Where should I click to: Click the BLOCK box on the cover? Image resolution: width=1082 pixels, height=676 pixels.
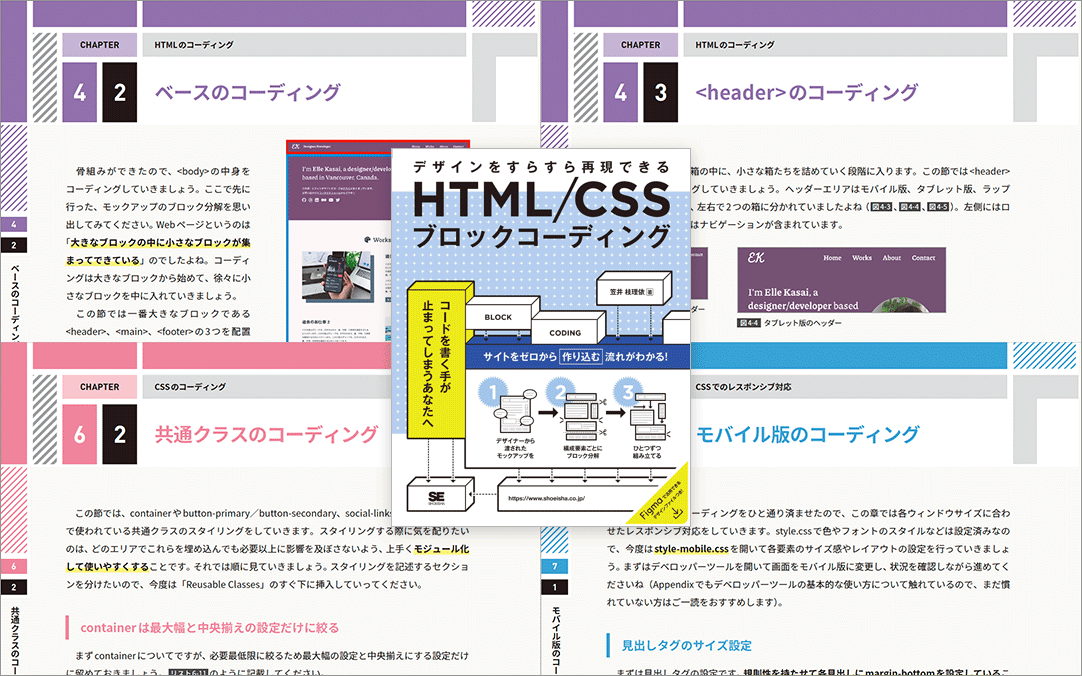pyautogui.click(x=498, y=317)
